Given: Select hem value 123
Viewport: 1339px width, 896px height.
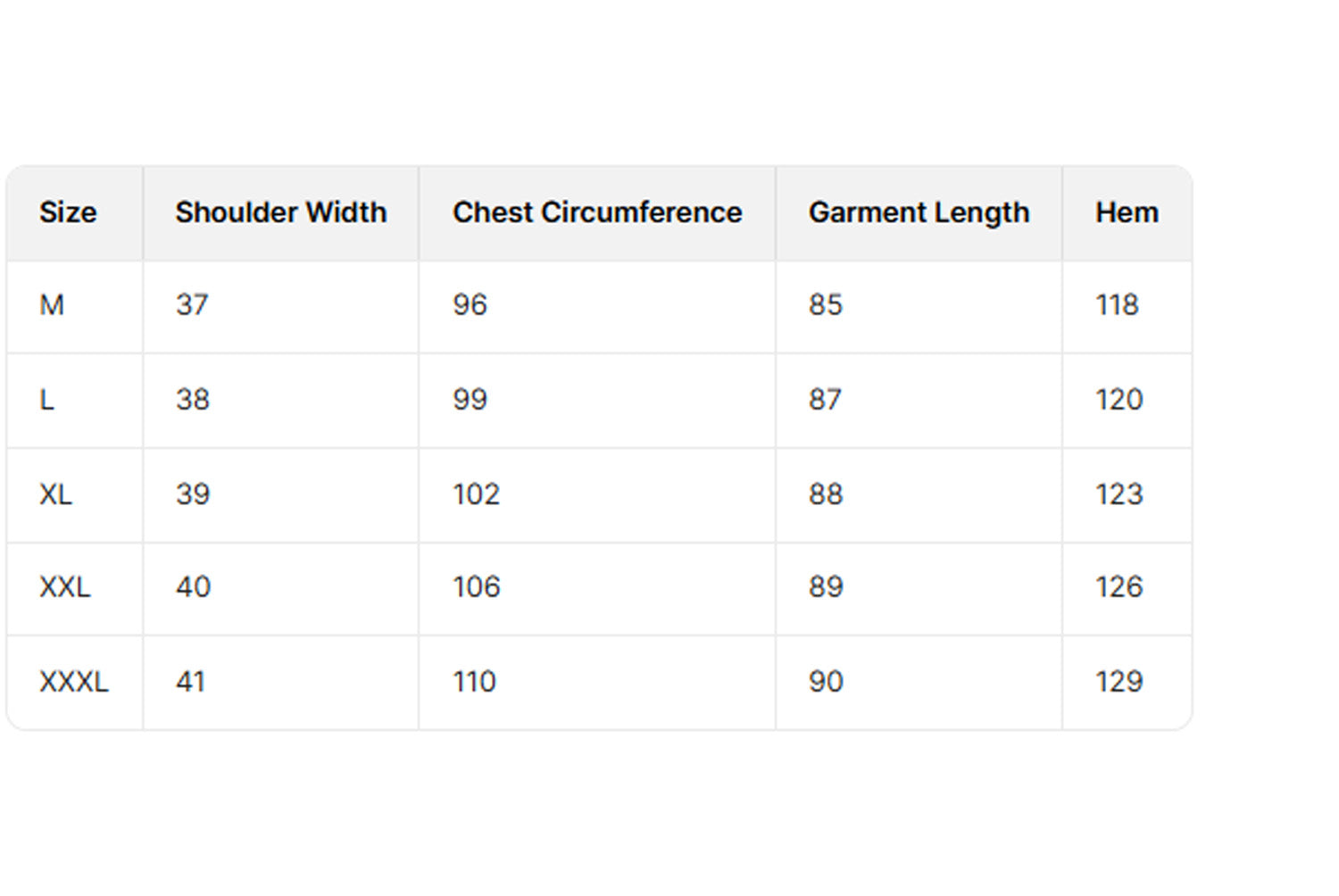Looking at the screenshot, I should [1119, 494].
